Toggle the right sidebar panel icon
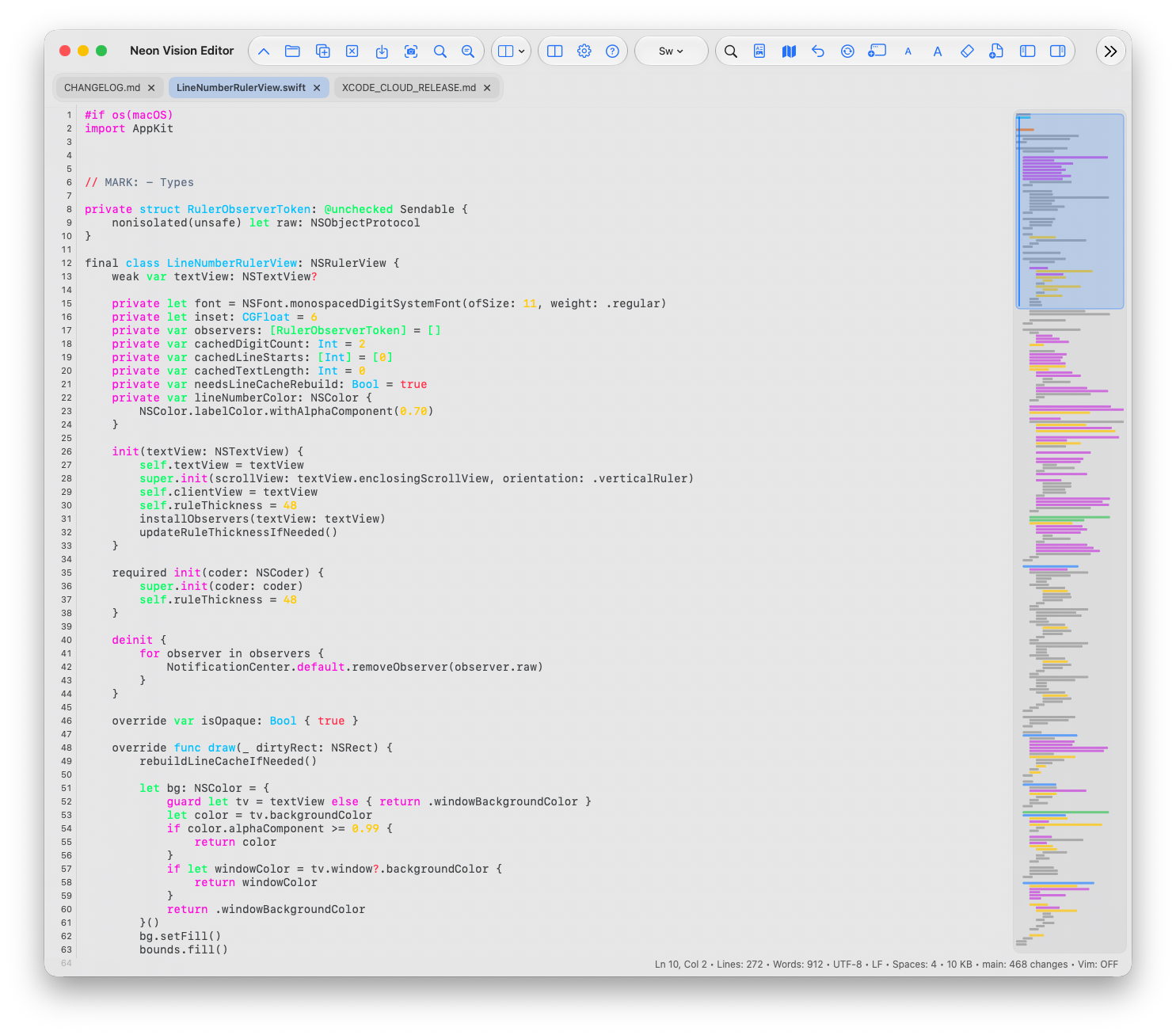 pos(1057,51)
